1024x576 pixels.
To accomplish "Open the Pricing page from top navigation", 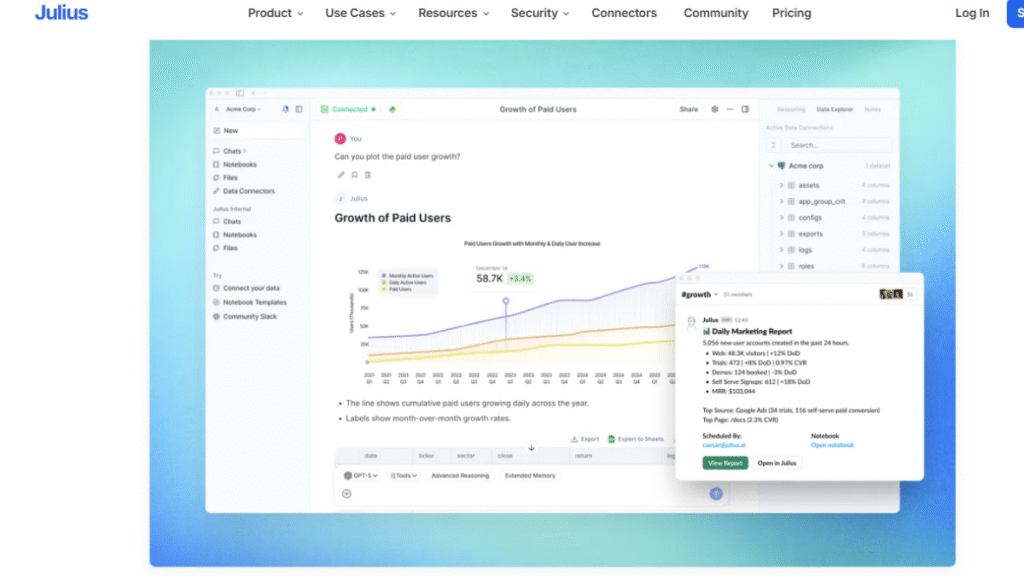I will (x=791, y=13).
